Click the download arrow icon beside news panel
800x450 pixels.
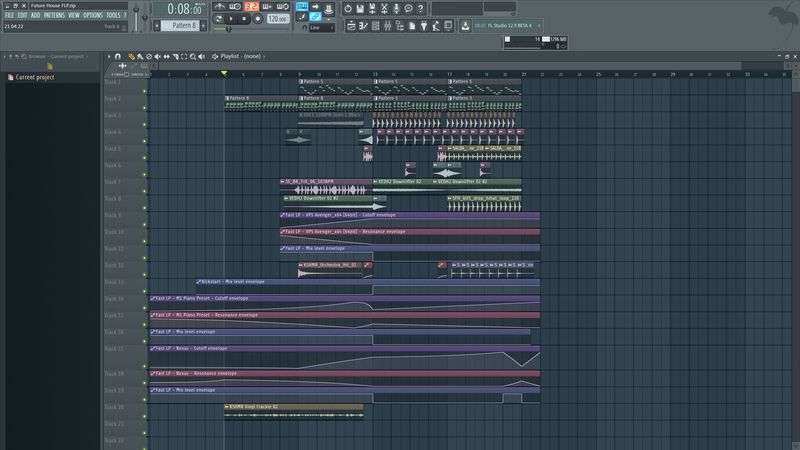(x=465, y=26)
